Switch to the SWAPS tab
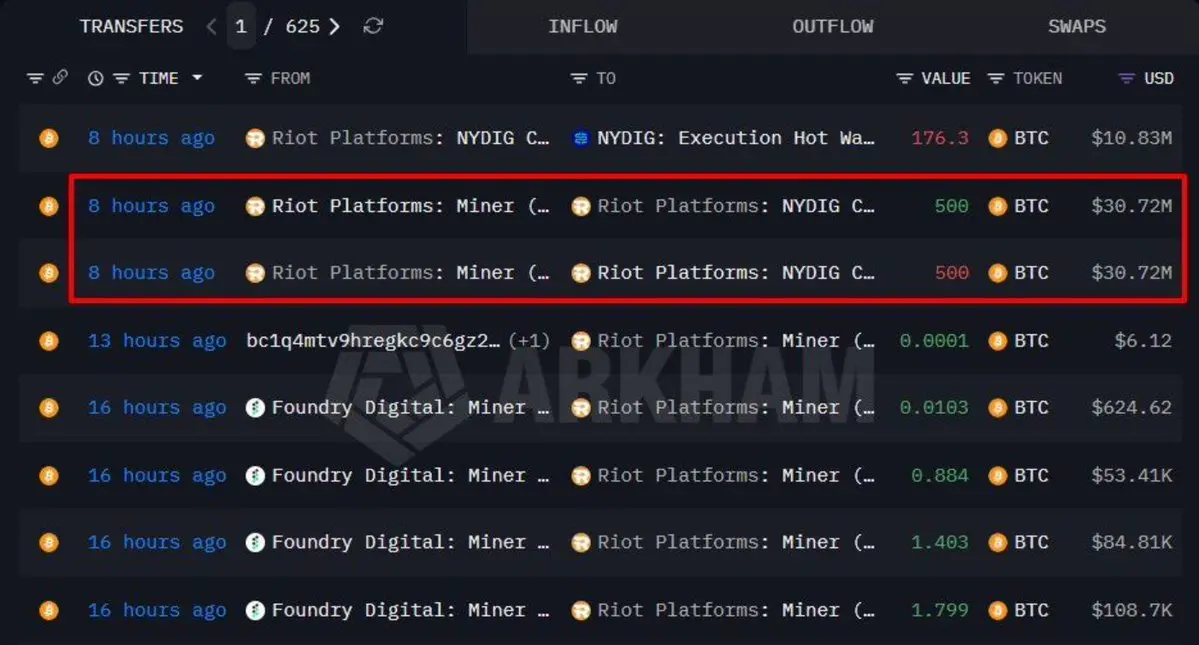The width and height of the screenshot is (1199, 645). pos(1077,27)
